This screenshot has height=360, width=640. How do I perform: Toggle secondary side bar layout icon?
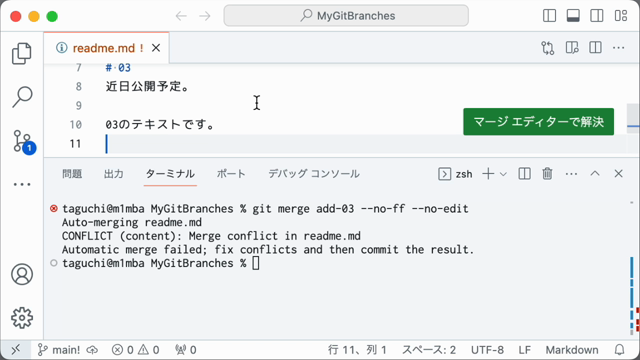pos(597,16)
